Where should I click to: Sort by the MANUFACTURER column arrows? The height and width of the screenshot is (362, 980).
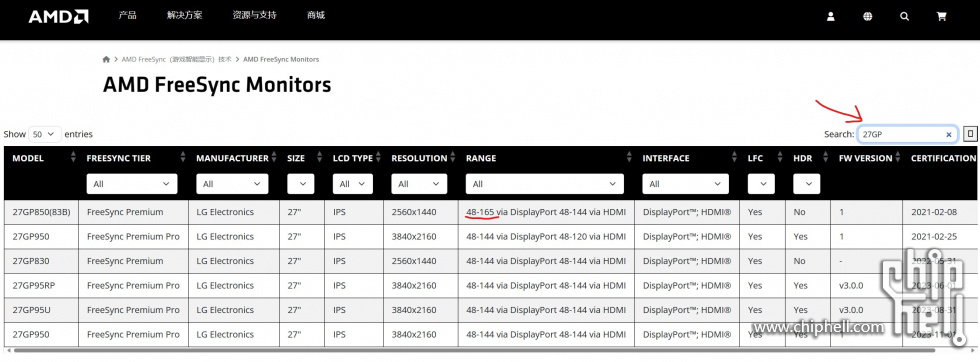[x=274, y=158]
